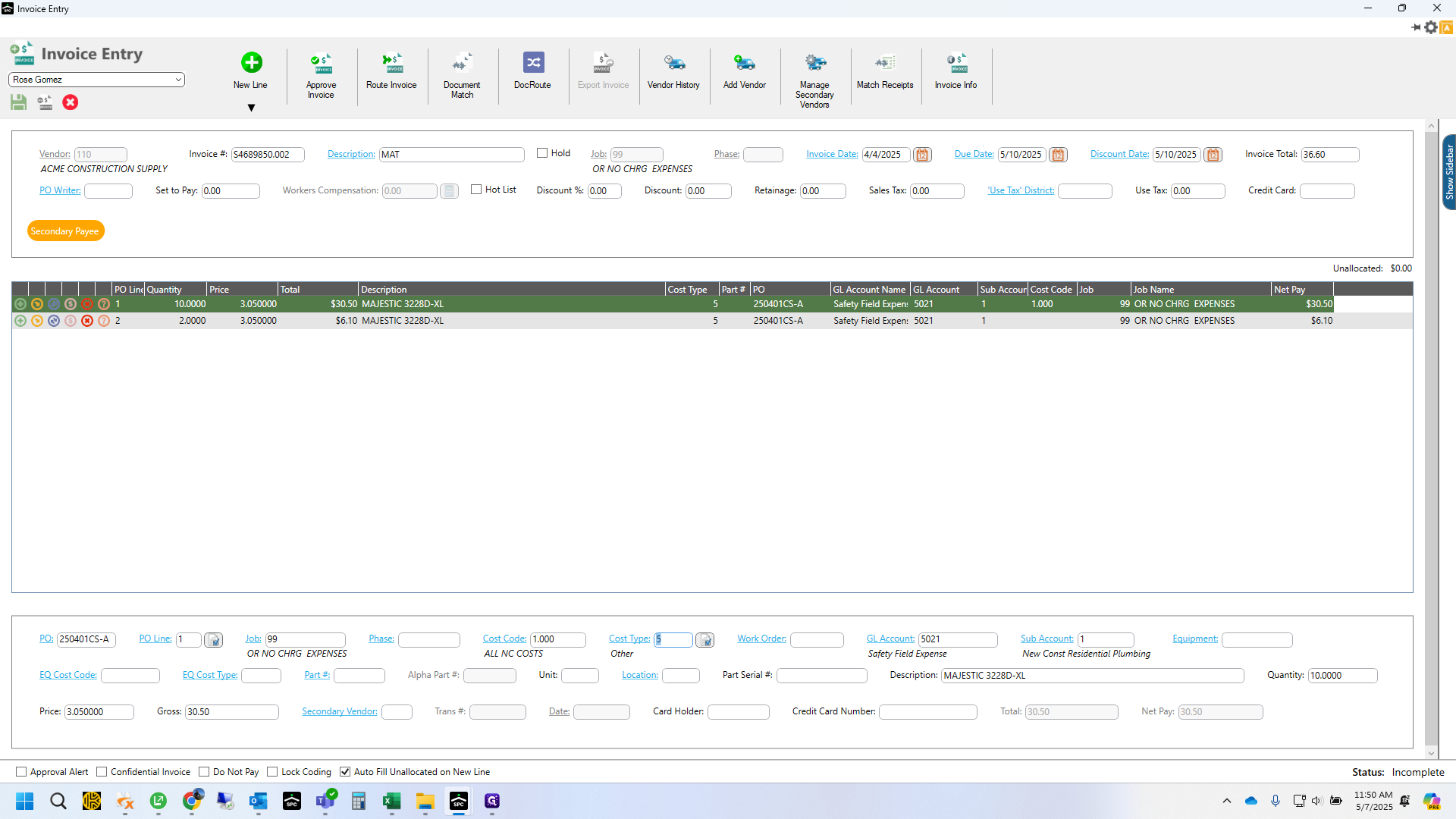
Task: Expand the Show Sidebar panel
Action: [x=1449, y=172]
